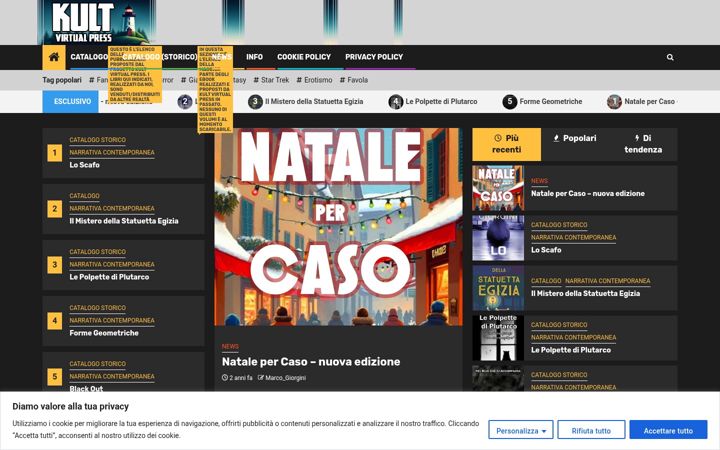Open Il Mistero della Statuetta Egizia in numbered list
This screenshot has height=450, width=720.
(x=124, y=221)
